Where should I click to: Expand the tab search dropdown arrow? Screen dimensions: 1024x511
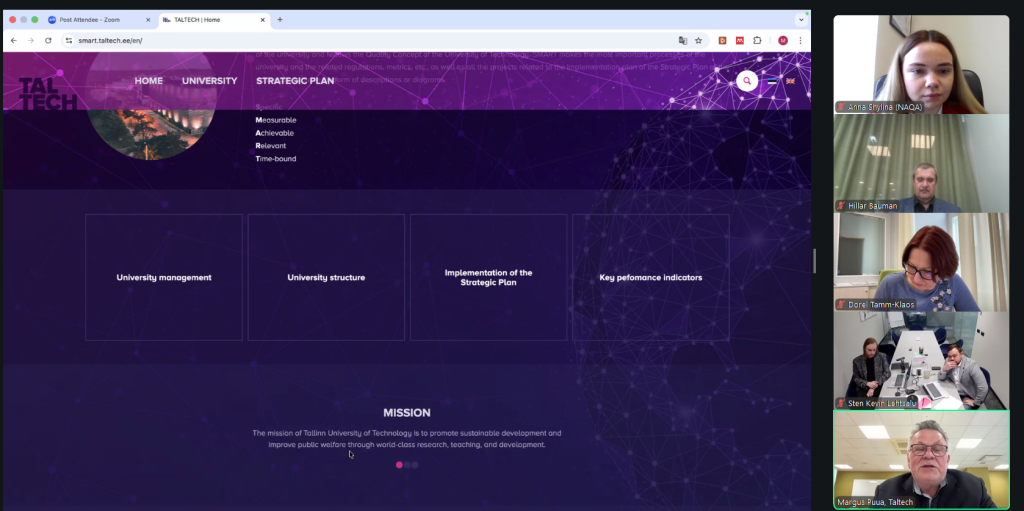pyautogui.click(x=801, y=19)
